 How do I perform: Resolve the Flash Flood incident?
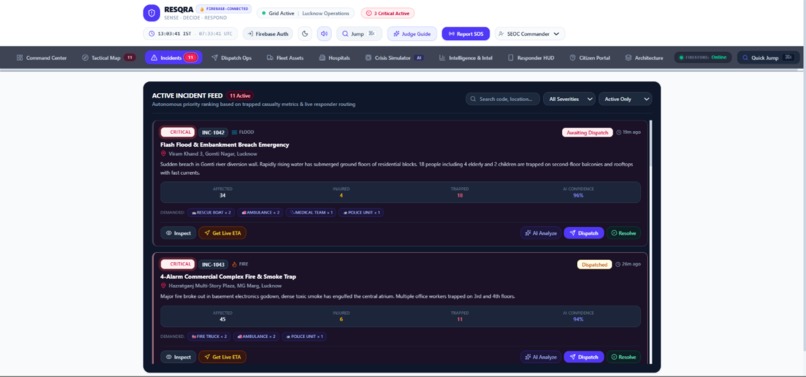click(x=624, y=233)
